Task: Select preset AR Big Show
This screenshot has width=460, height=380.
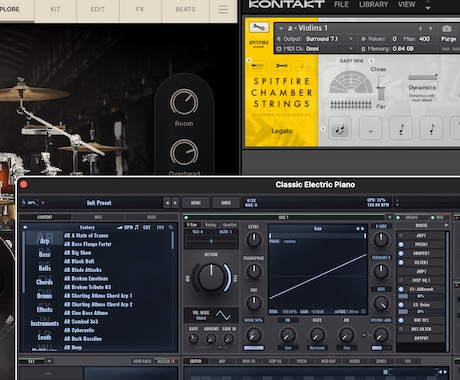Action: 78,253
